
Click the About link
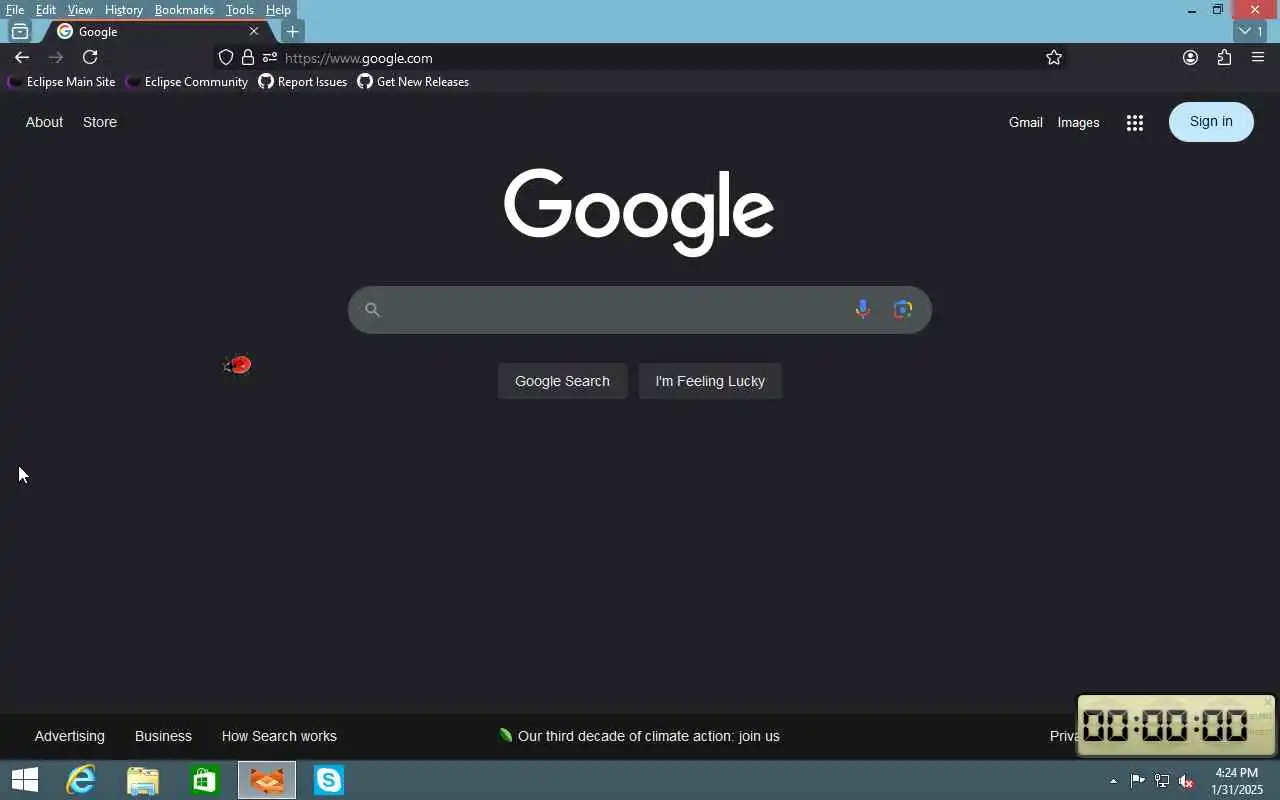44,122
